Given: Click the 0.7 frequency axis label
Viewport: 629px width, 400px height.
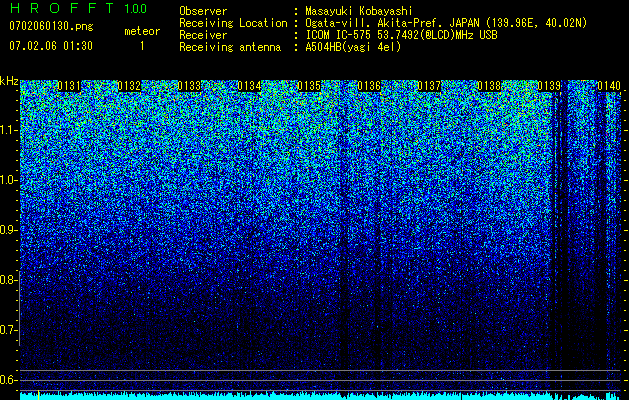Looking at the screenshot, I should click(8, 330).
